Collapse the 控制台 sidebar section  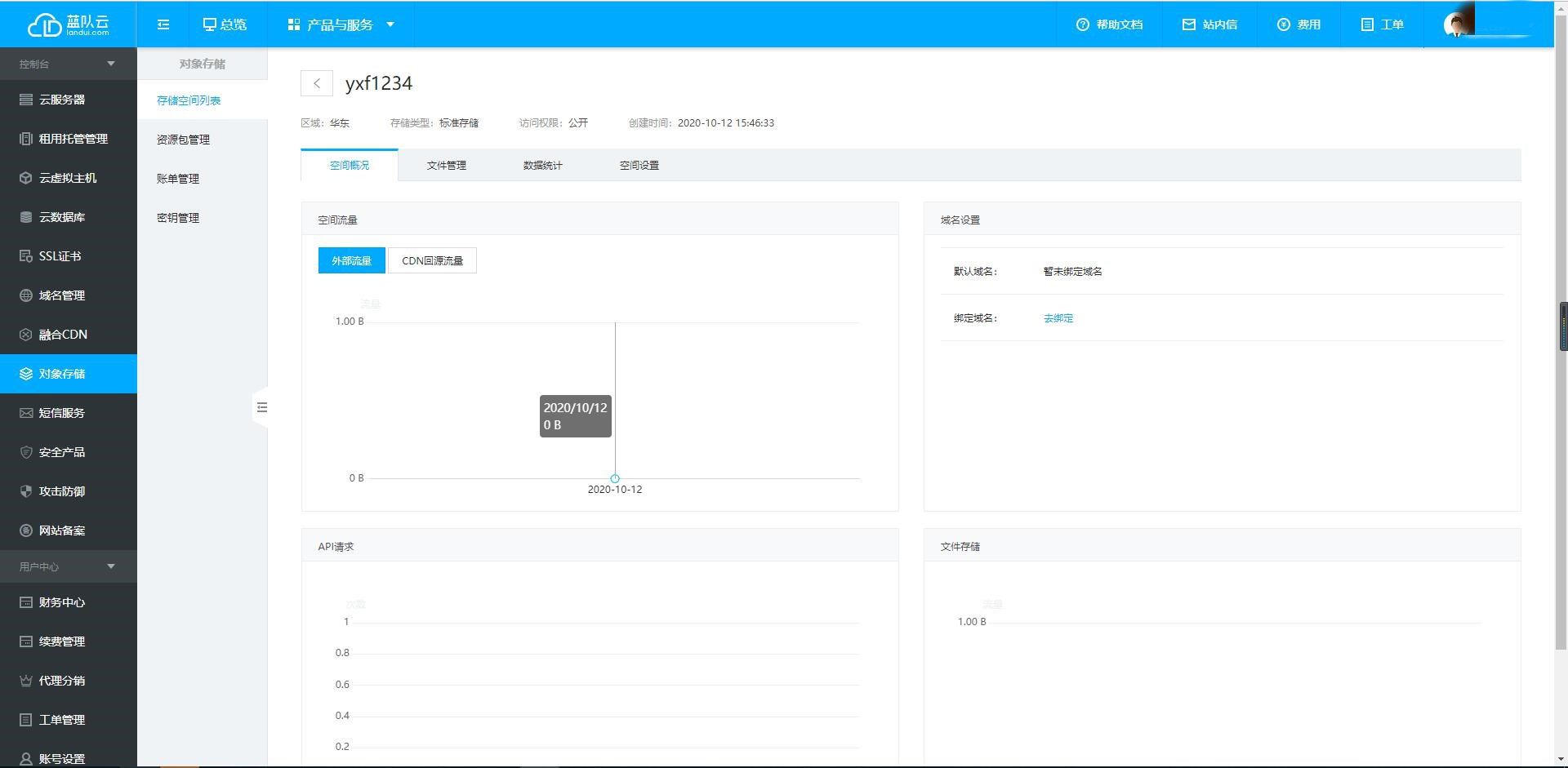click(111, 64)
